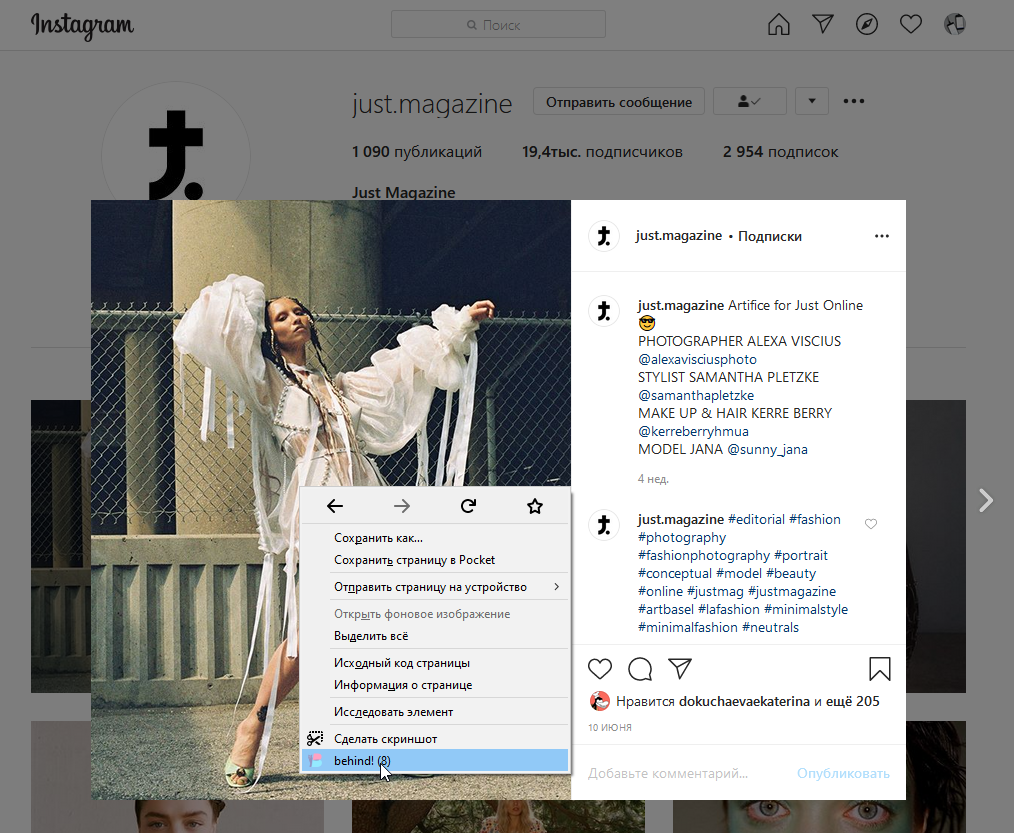Select 'Выделить всё' from context menu

click(x=435, y=636)
